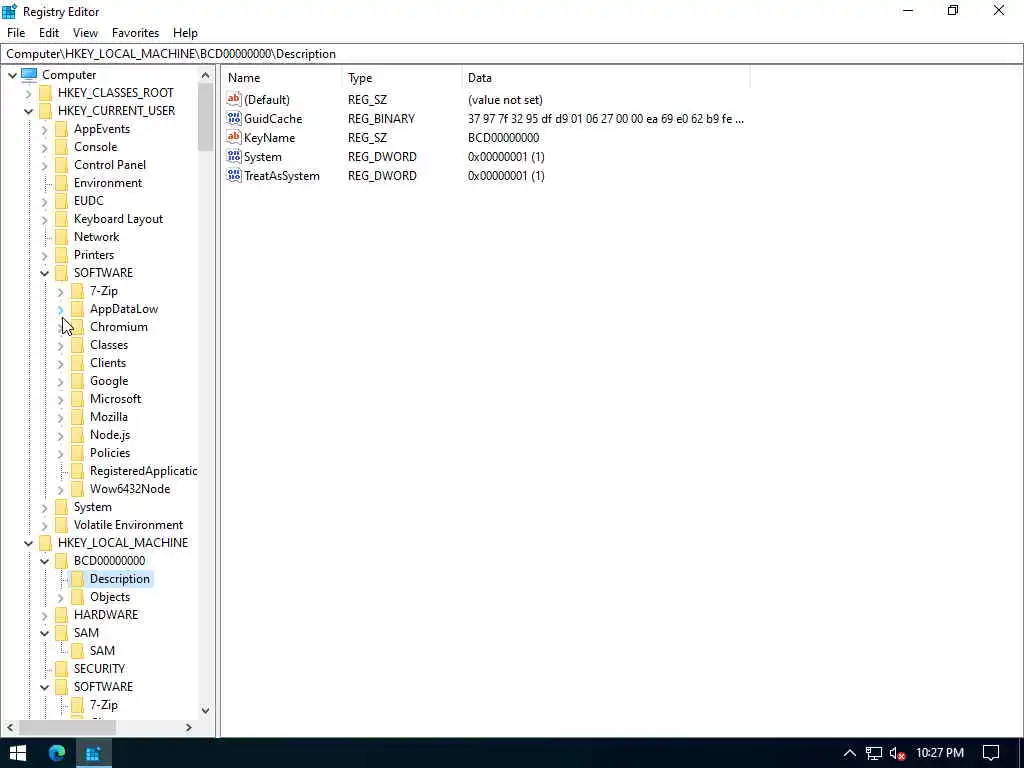Expand the Control Panel key
1024x768 pixels.
(x=44, y=165)
